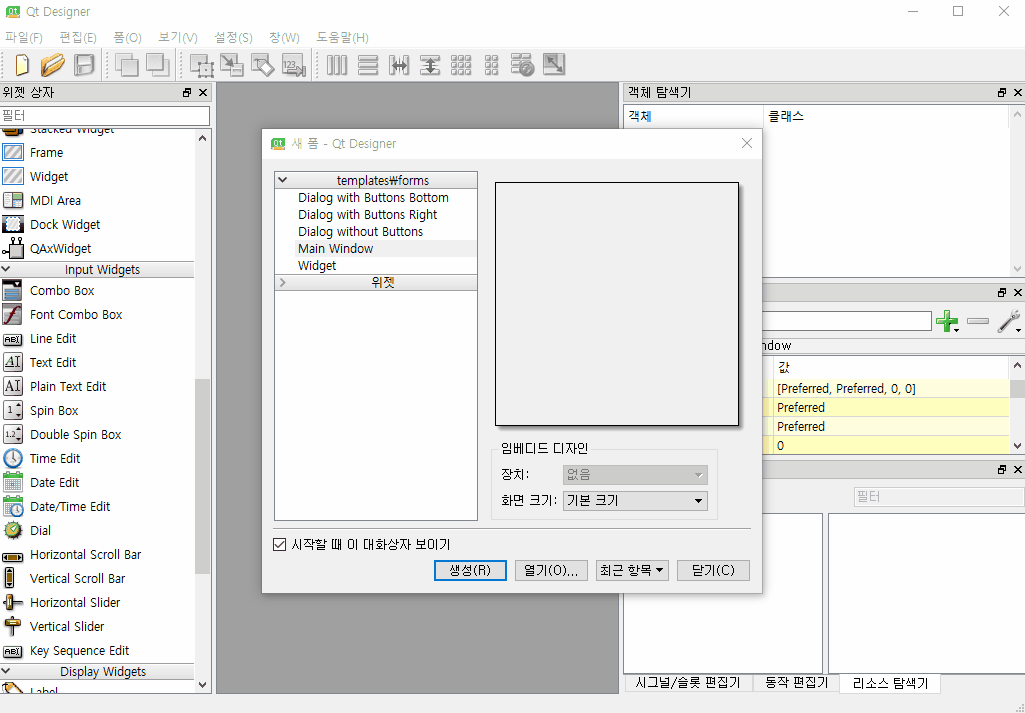Pick the Combo Box widget icon
Viewport: 1025px width, 713px height.
(x=12, y=291)
